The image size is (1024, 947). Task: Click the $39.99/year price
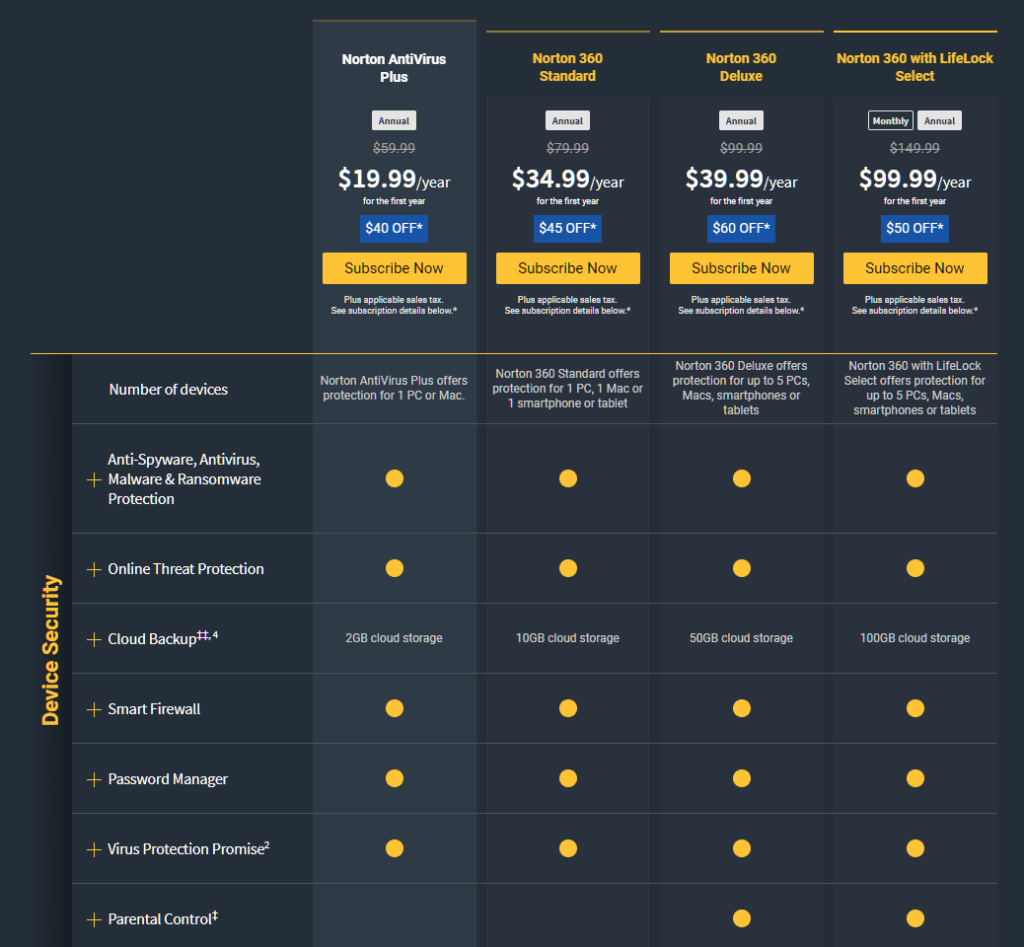click(741, 178)
